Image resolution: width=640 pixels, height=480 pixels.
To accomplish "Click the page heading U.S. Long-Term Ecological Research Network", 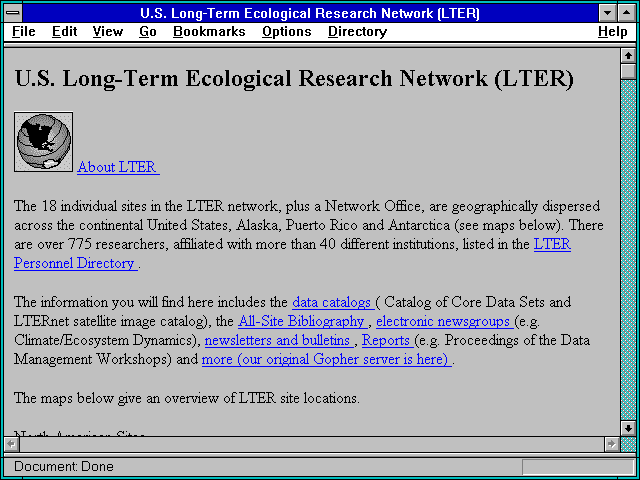I will (x=294, y=78).
